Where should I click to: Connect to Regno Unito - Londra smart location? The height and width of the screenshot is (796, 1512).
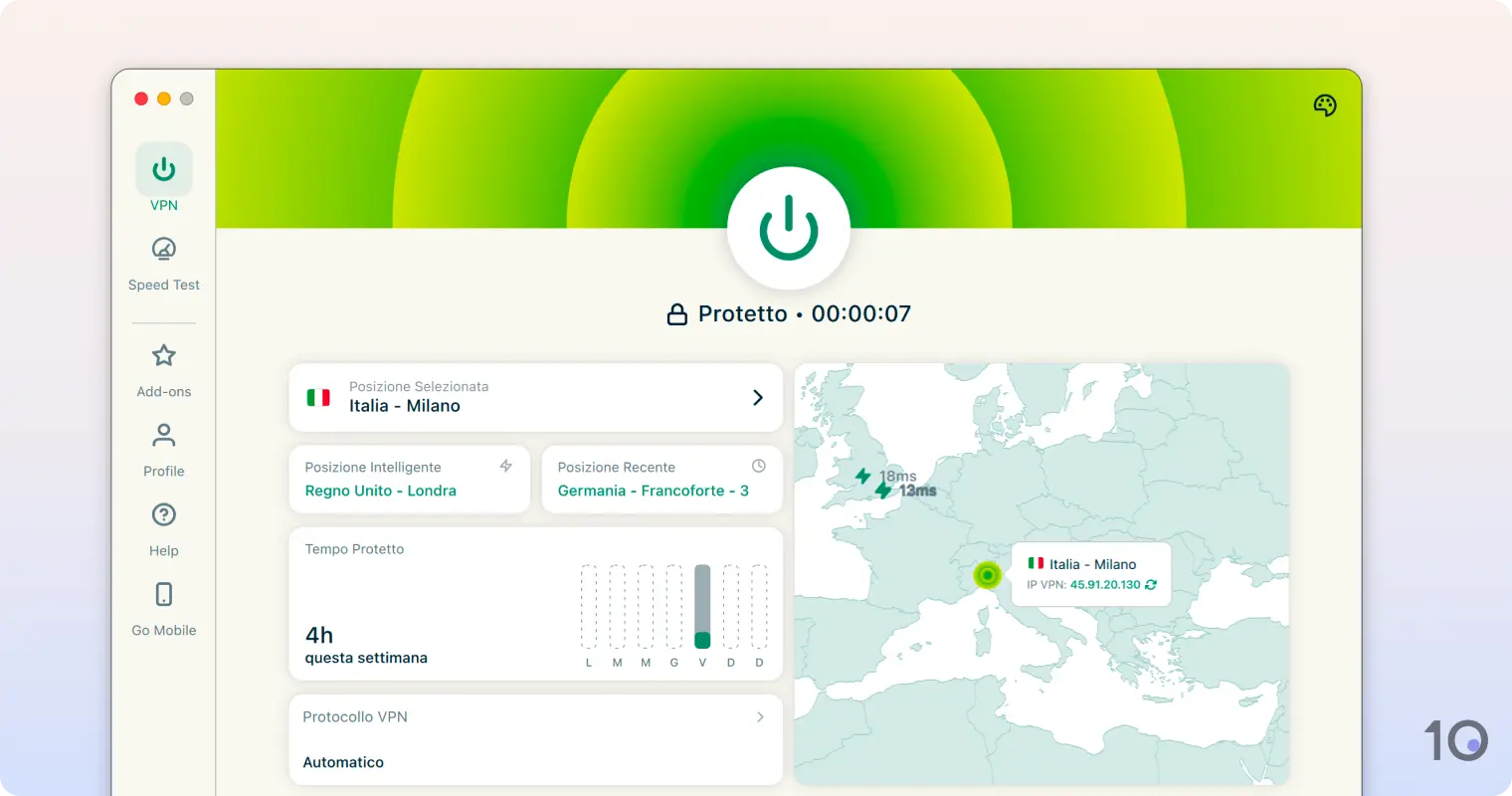409,480
